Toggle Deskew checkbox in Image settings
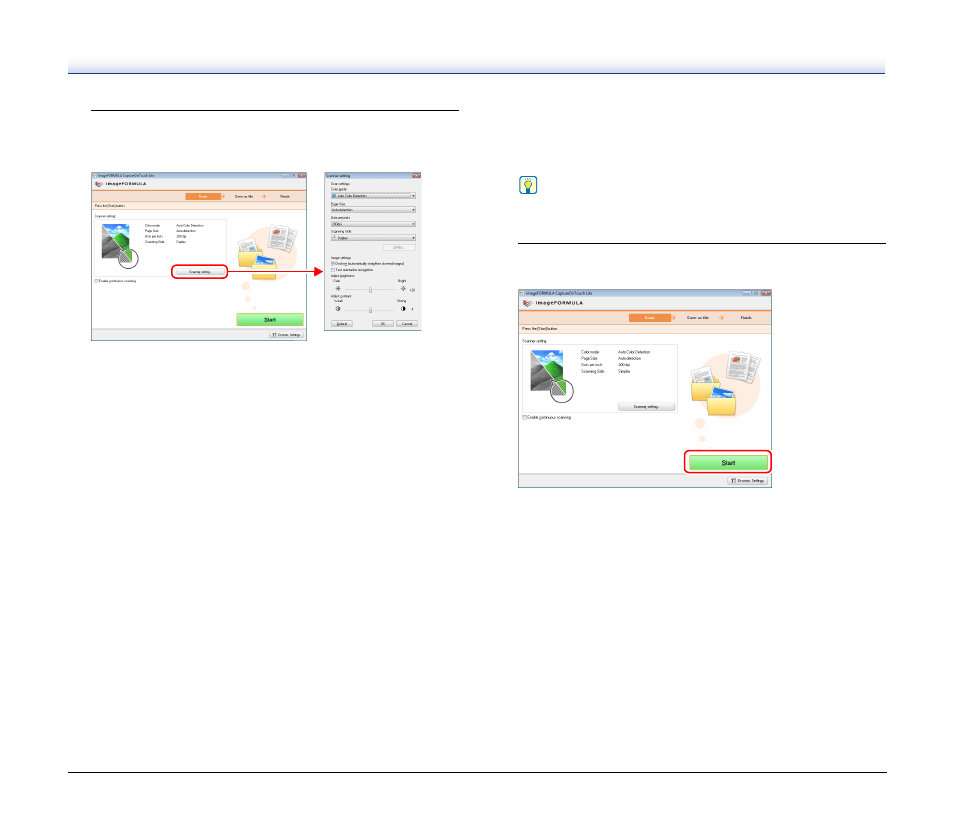 coord(333,264)
